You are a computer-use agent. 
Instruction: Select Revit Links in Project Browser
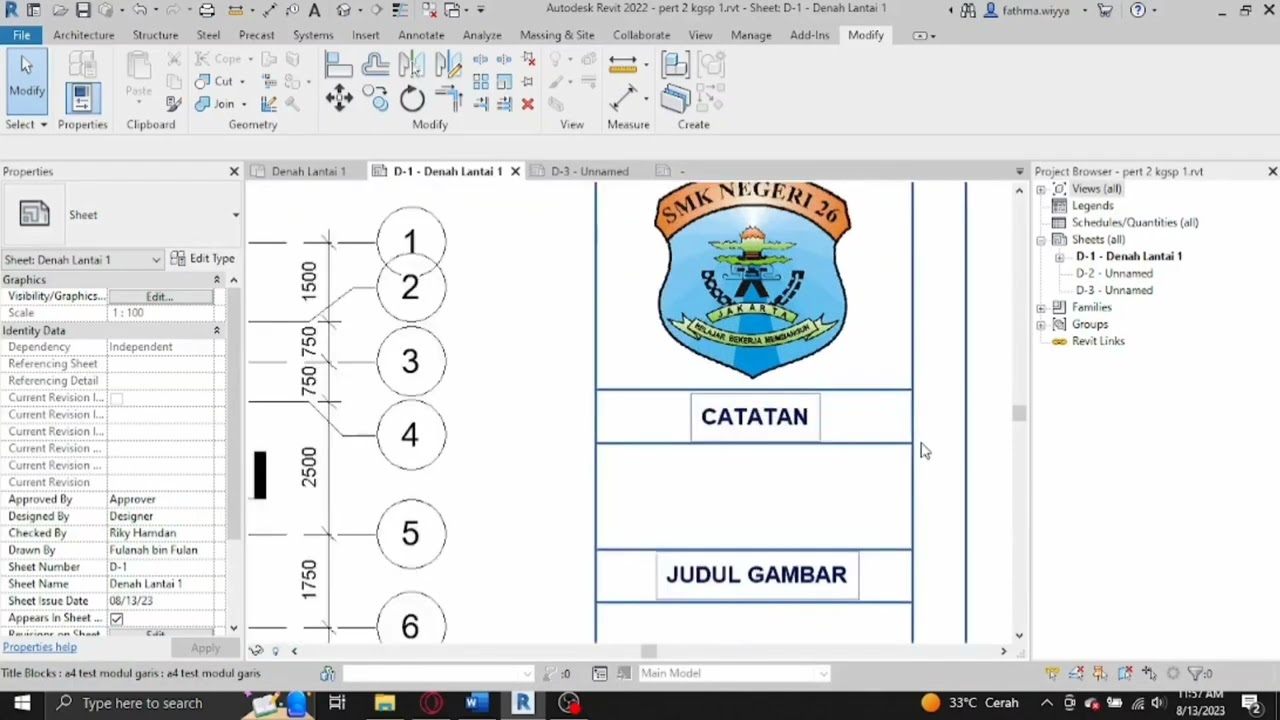[1098, 342]
